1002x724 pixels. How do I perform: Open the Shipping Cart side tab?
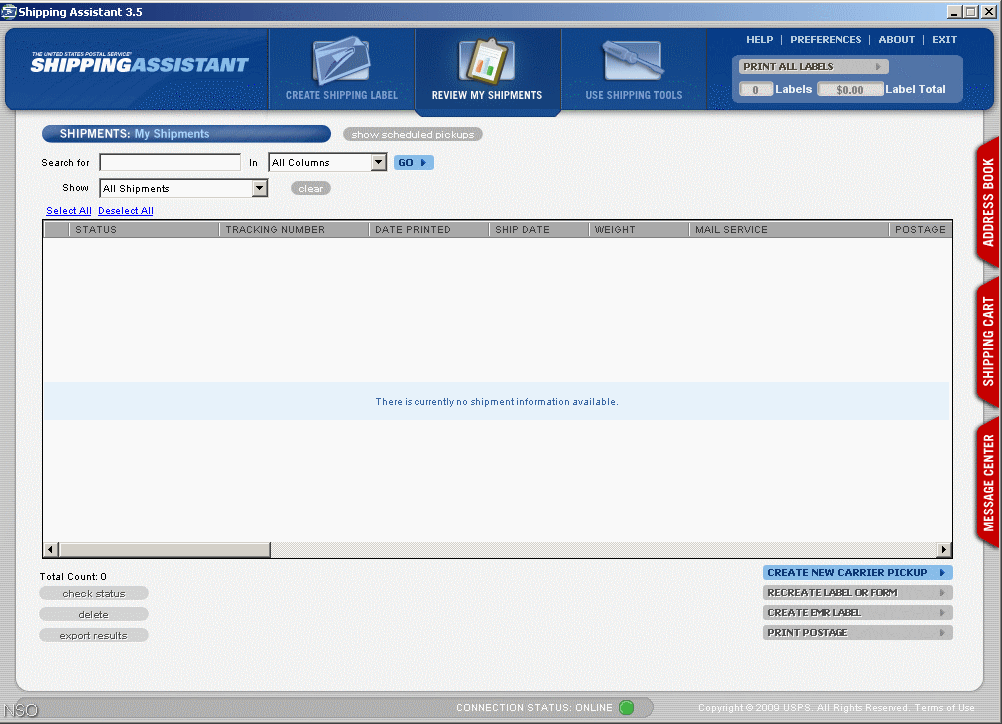988,341
